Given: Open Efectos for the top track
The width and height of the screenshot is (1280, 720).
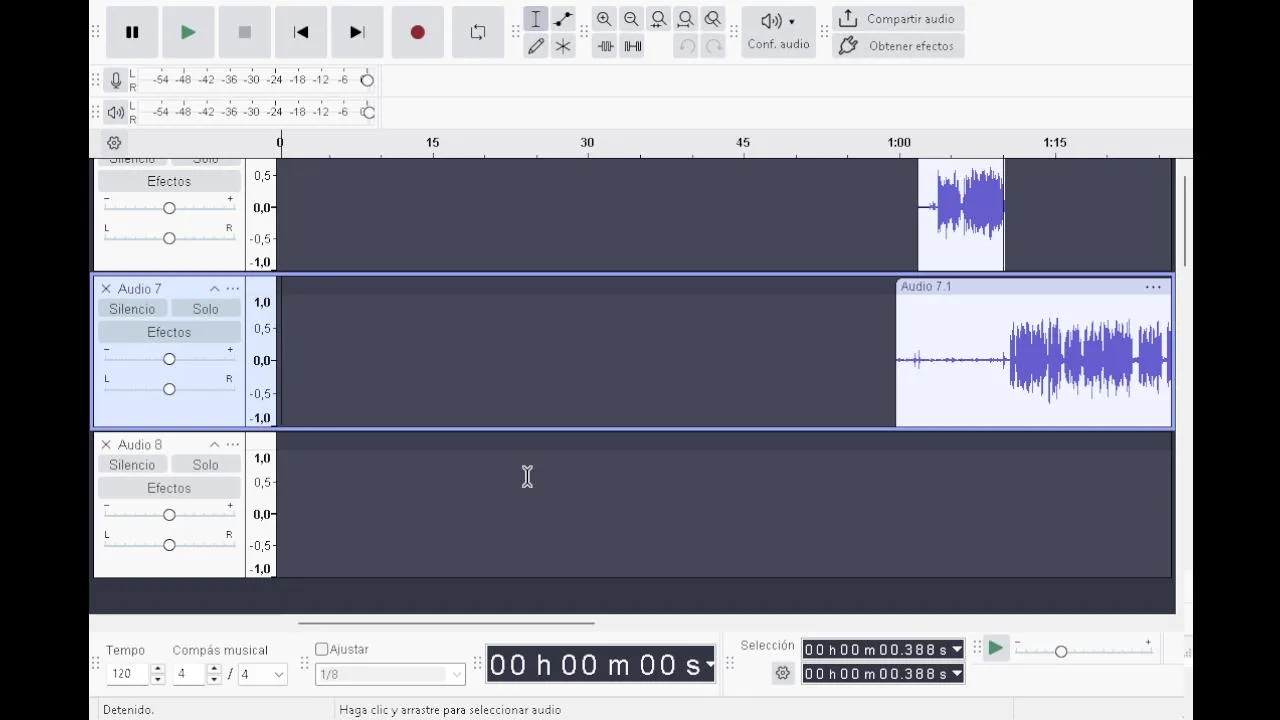Looking at the screenshot, I should 169,181.
